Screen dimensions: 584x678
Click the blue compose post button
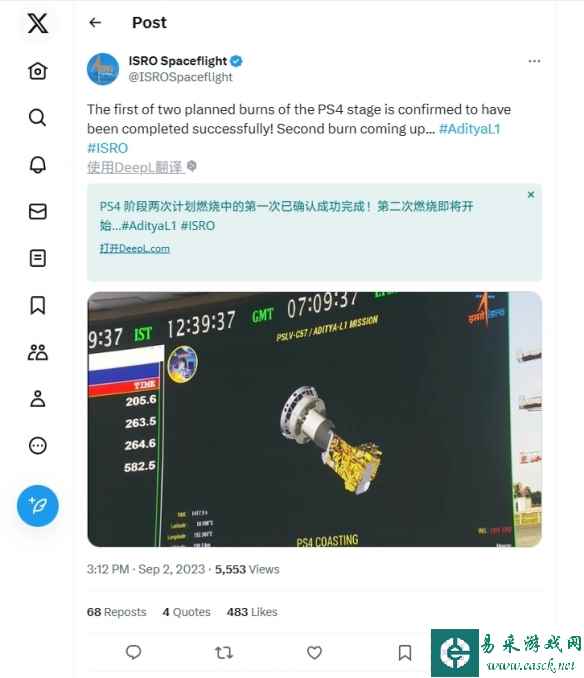coord(38,506)
